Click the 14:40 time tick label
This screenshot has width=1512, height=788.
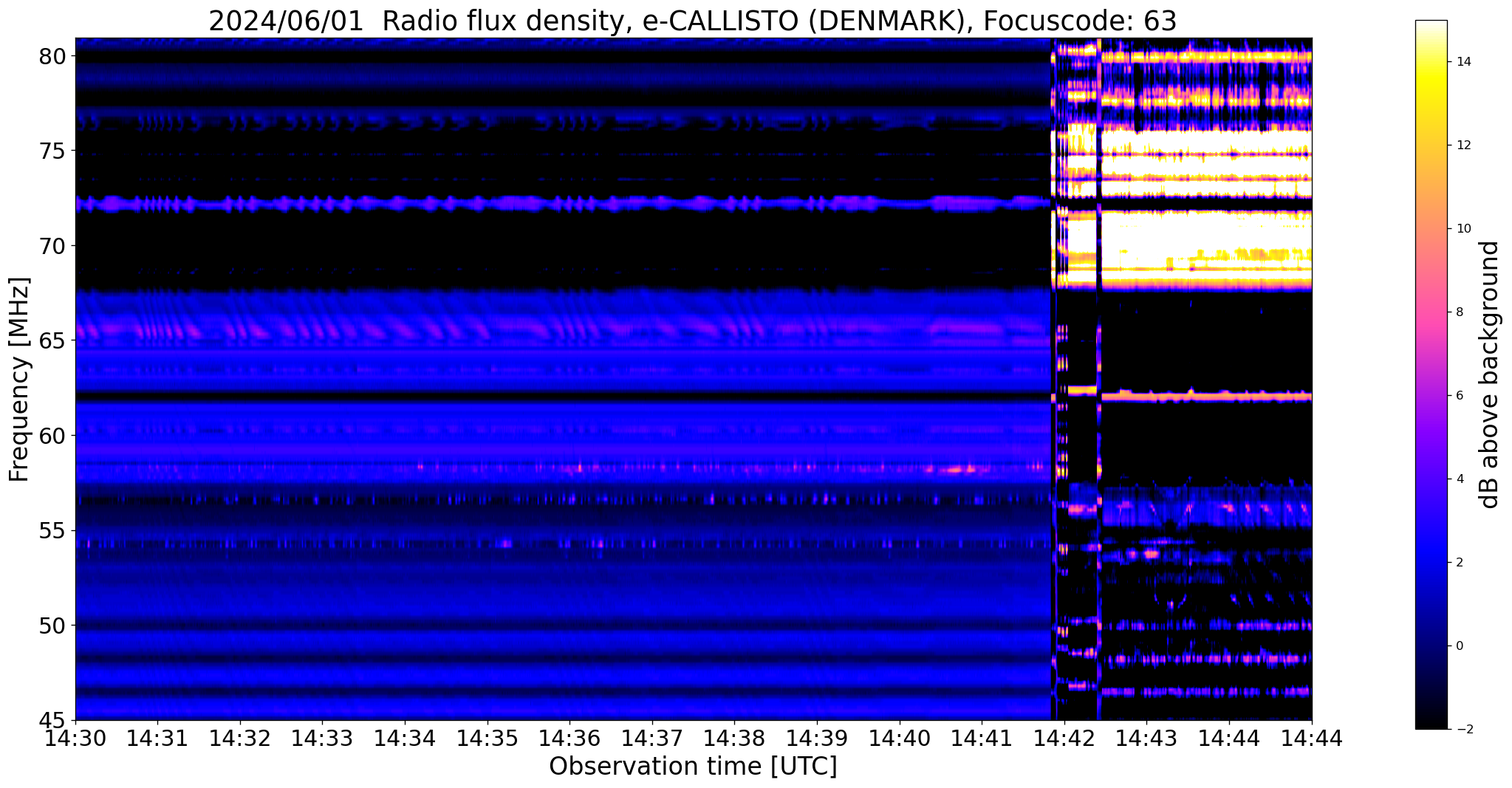[900, 737]
